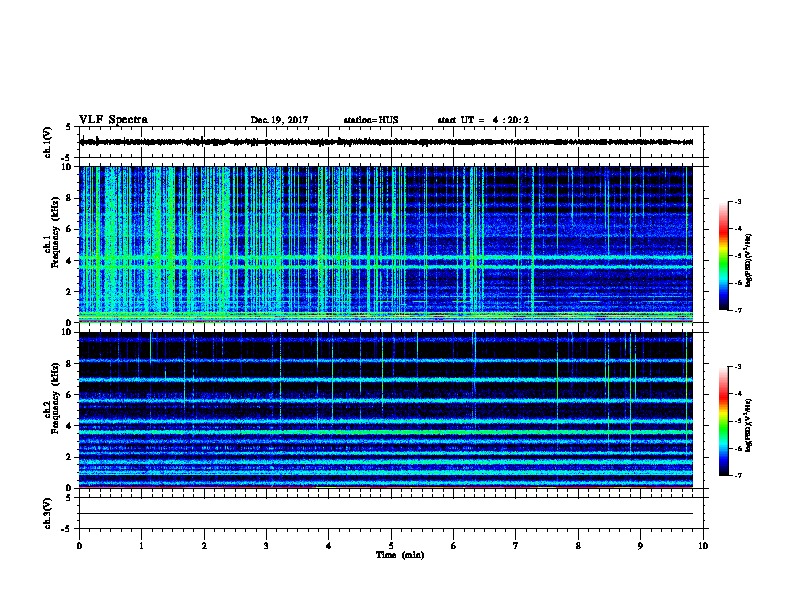Click the "10" tick on the time axis
Screen dimensions: 792x612
[703, 545]
